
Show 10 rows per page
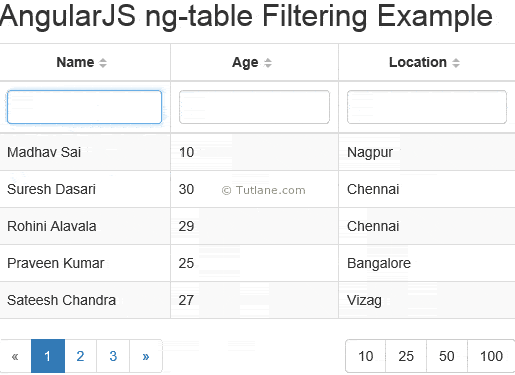365,356
